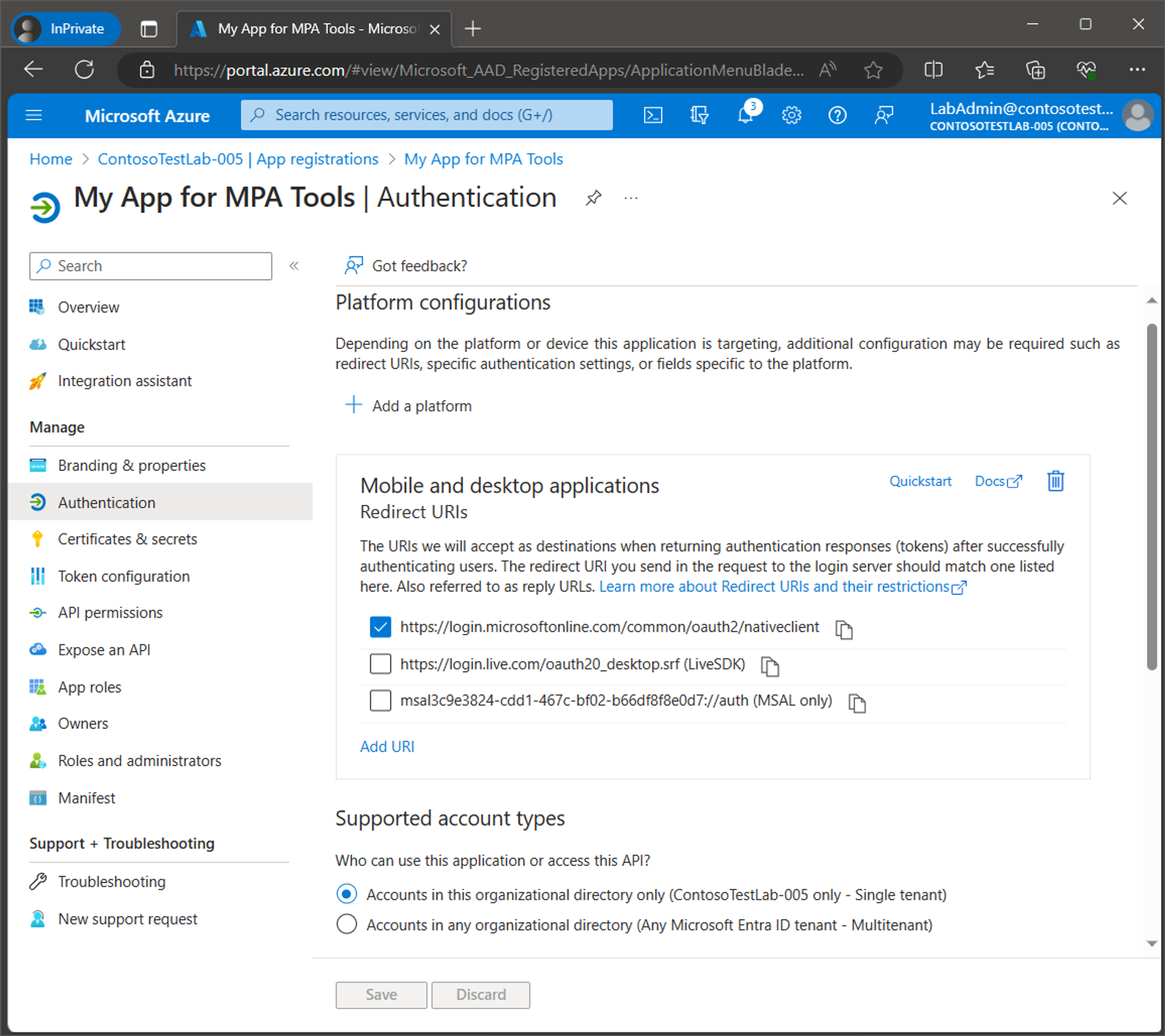This screenshot has height=1036, width=1165.
Task: Open the Help question mark icon
Action: (837, 116)
